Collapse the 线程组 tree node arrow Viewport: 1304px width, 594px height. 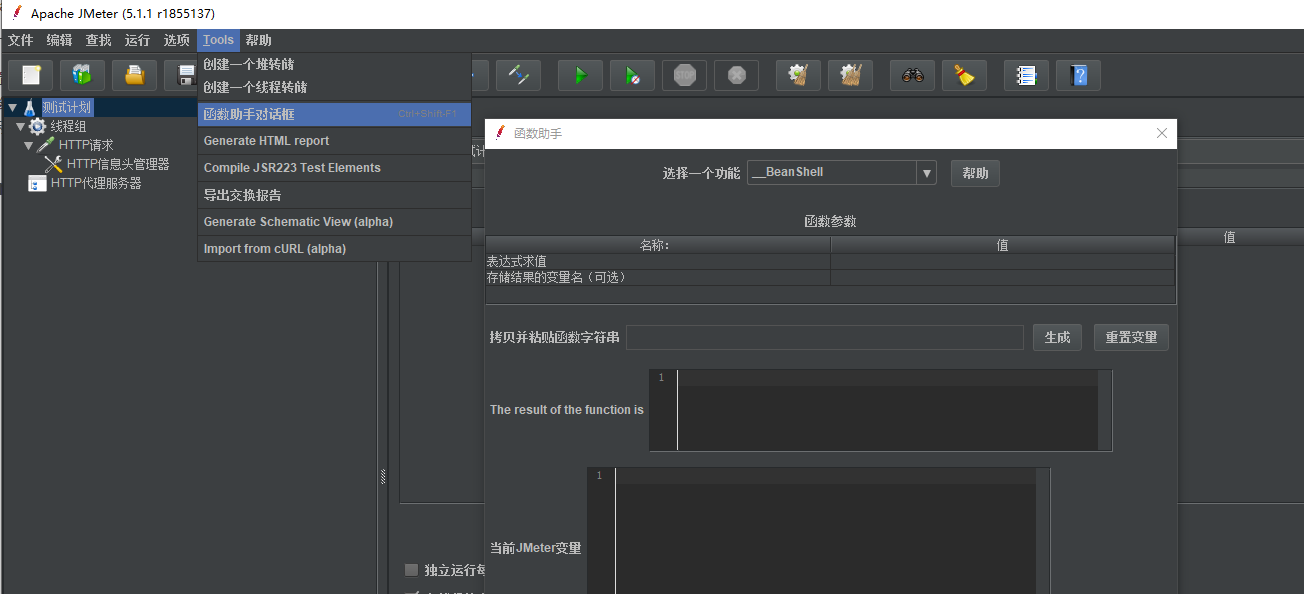pyautogui.click(x=20, y=126)
